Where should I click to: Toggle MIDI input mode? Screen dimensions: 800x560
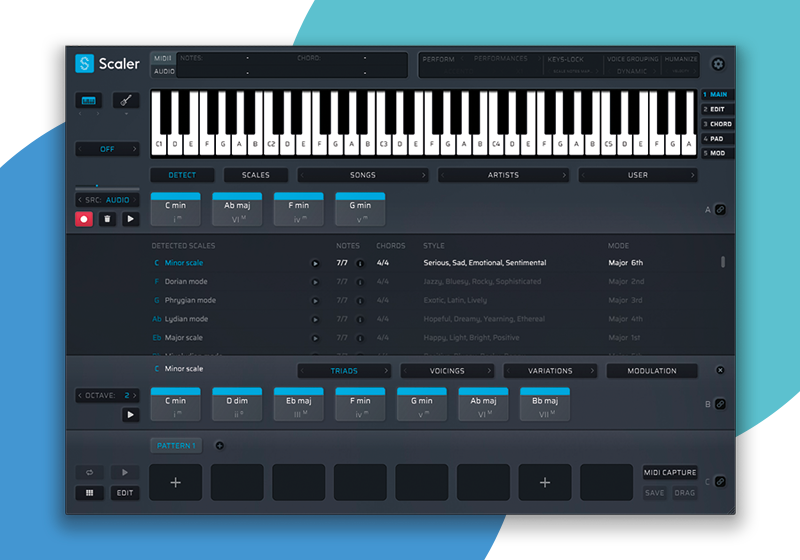[x=163, y=59]
